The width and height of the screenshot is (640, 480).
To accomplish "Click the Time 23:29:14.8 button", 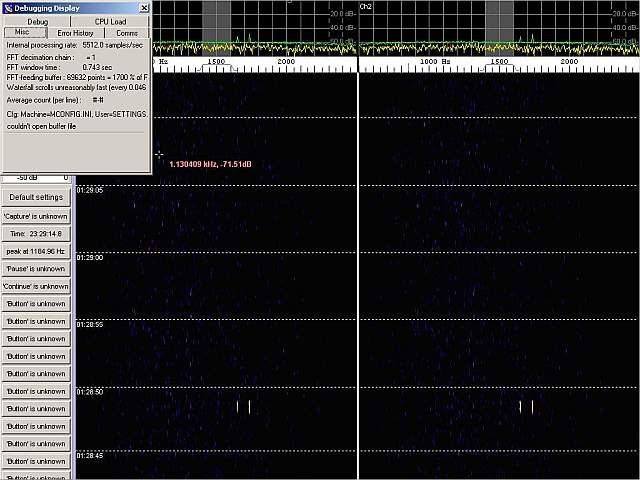I will click(36, 233).
